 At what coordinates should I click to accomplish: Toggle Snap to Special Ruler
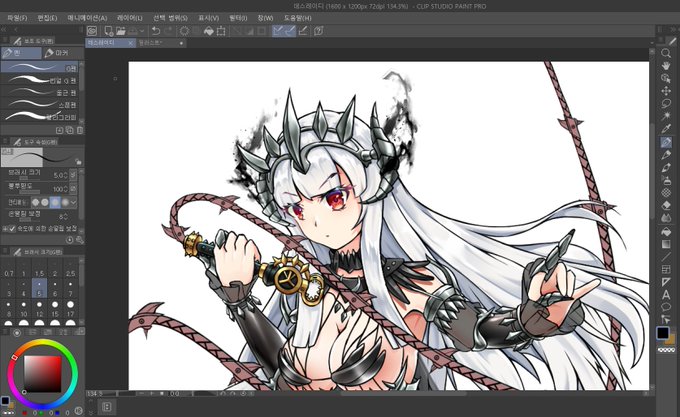[x=290, y=31]
